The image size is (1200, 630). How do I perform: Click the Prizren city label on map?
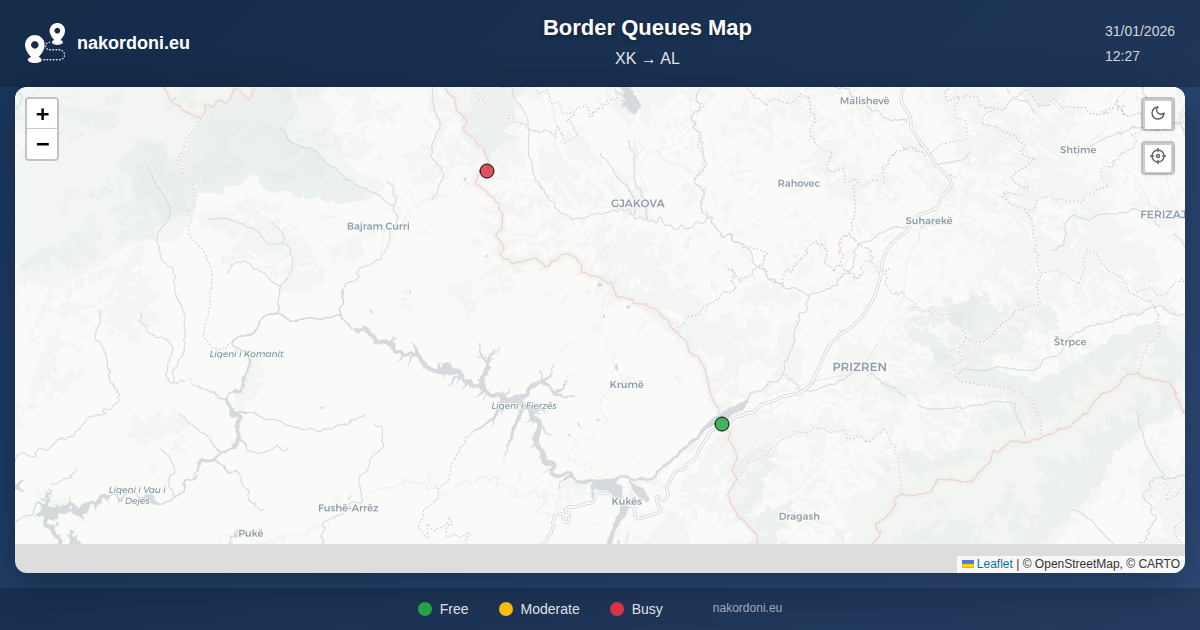[x=859, y=367]
